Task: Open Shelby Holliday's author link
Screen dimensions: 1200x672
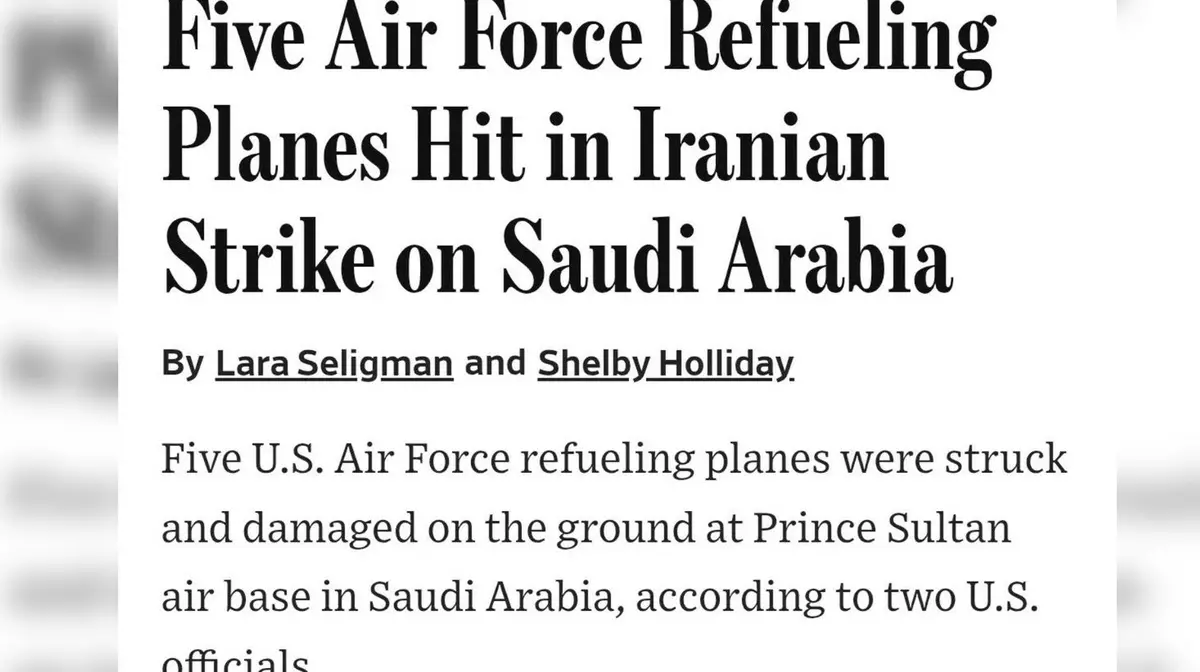Action: 665,364
